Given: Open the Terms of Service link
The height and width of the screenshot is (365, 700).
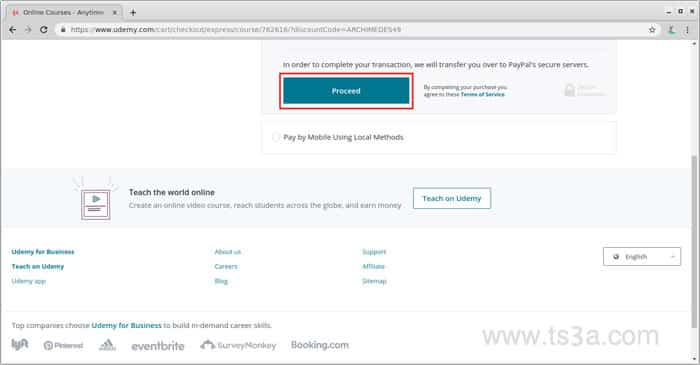Looking at the screenshot, I should point(483,95).
